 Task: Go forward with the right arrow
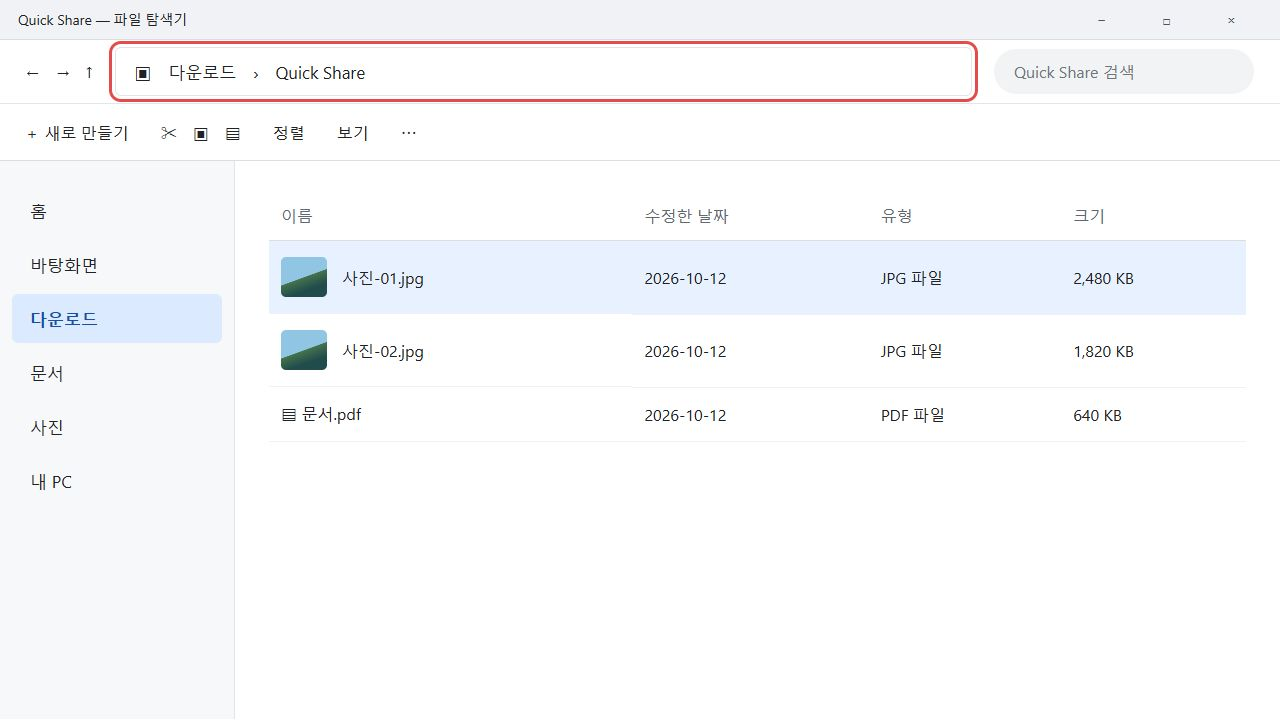pyautogui.click(x=63, y=73)
